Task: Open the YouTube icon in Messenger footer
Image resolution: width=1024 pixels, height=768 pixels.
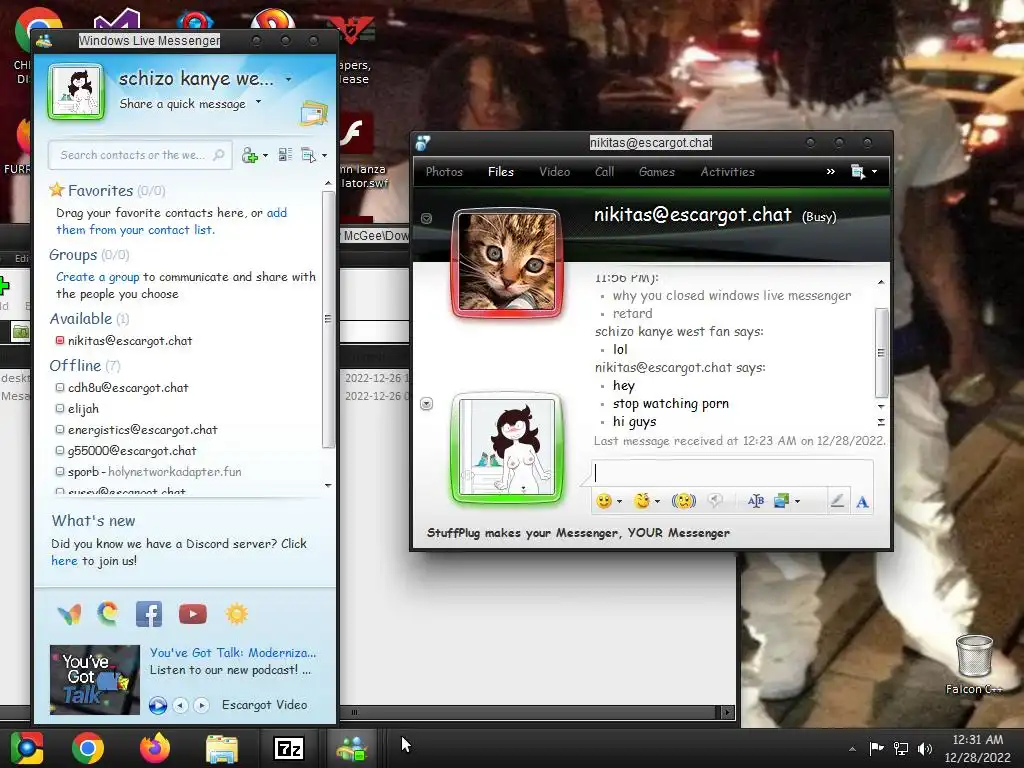Action: 193,614
